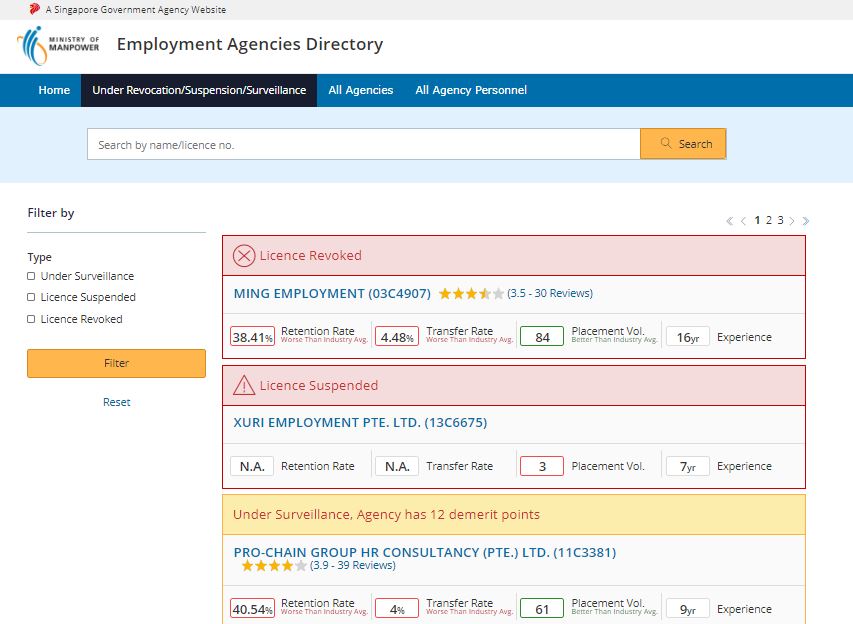Open page 2 of results

(769, 220)
